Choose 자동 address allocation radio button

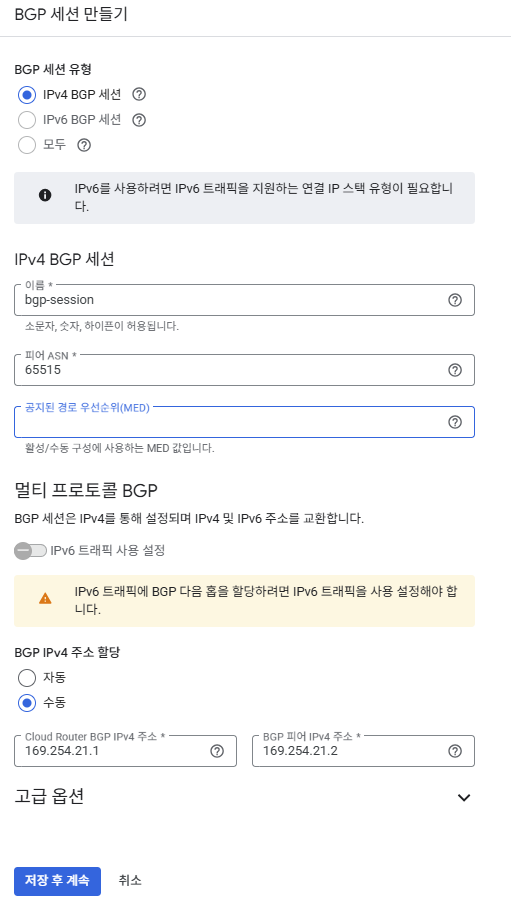(x=27, y=678)
